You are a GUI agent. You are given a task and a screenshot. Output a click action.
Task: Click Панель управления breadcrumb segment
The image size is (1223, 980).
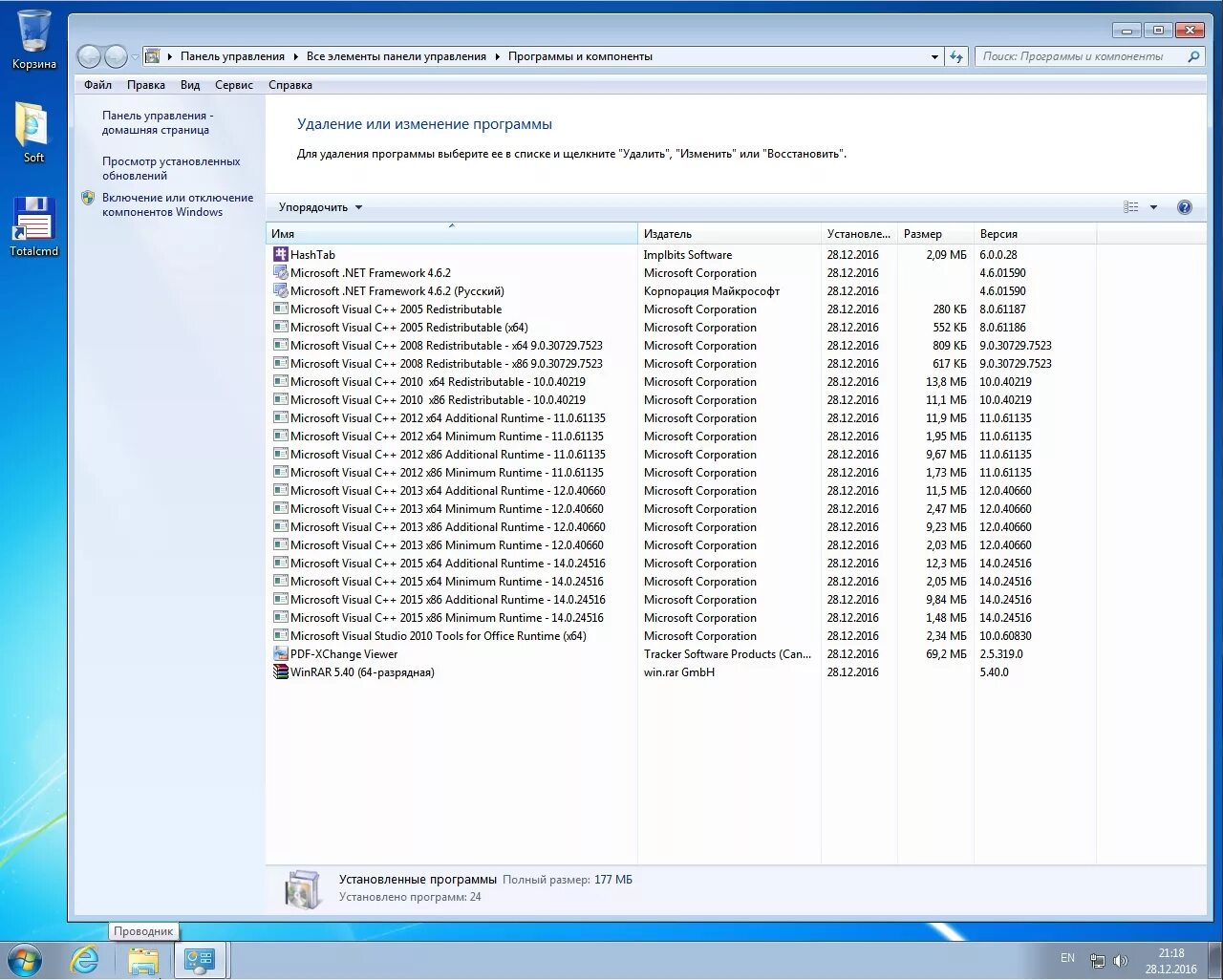pos(232,56)
